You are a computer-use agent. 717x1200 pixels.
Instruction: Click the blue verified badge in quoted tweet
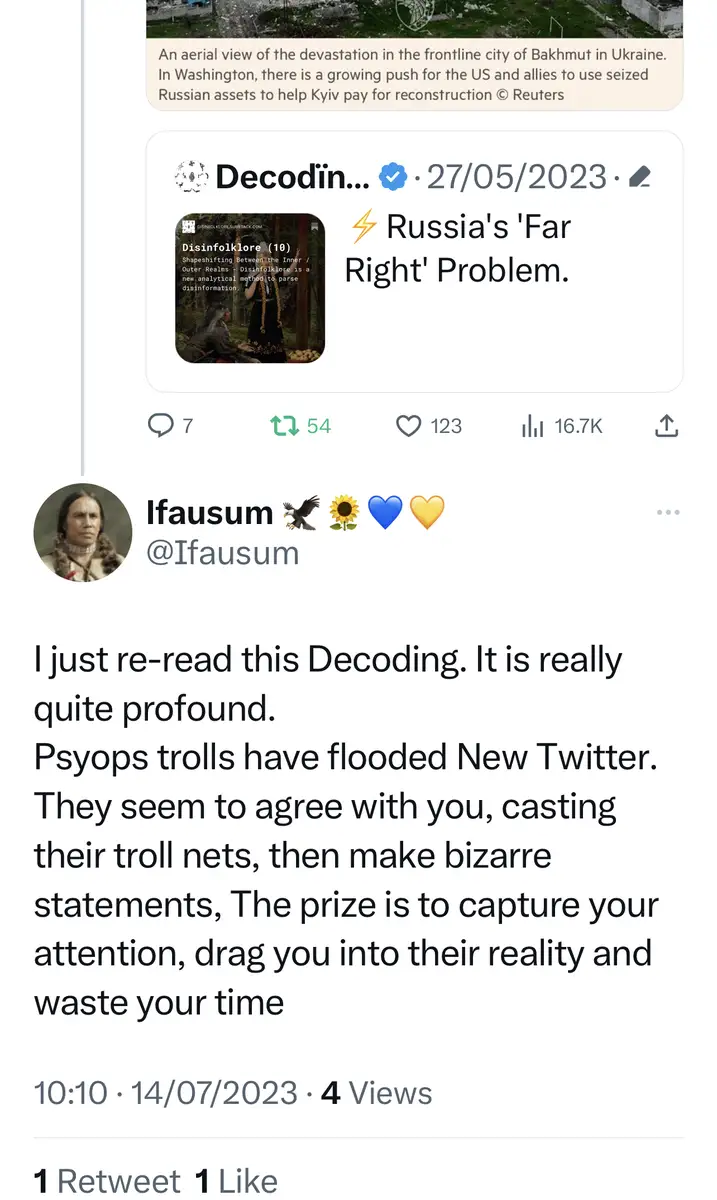coord(392,177)
